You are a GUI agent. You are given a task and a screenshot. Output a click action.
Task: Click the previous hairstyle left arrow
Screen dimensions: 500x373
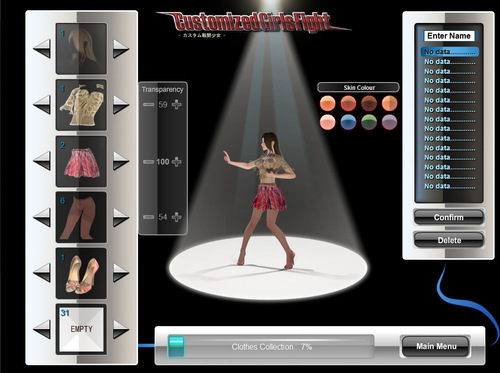click(42, 49)
